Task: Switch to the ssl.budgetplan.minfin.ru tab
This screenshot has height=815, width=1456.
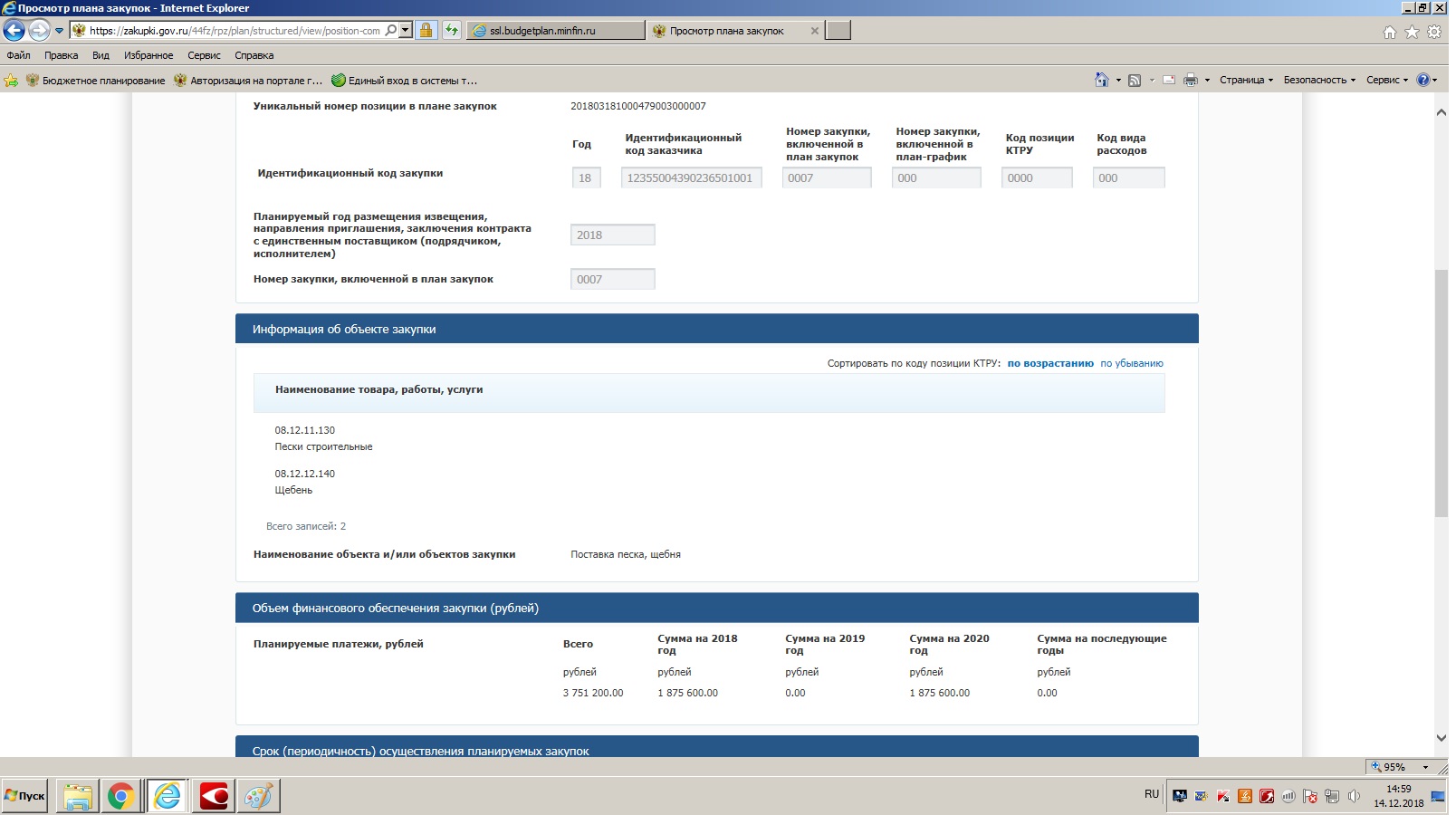Action: coord(556,31)
